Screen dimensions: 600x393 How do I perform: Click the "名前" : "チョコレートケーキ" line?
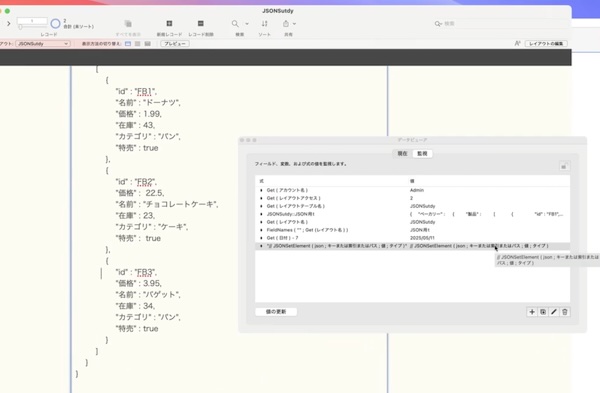167,204
